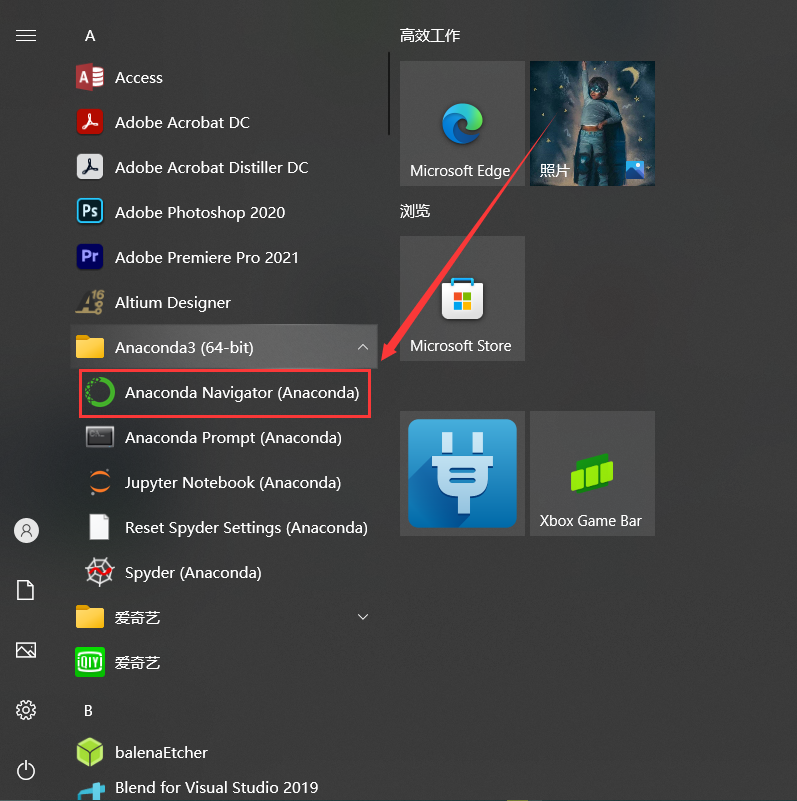797x801 pixels.
Task: Launch Anaconda Navigator (Anaconda) text entry
Action: [x=242, y=393]
